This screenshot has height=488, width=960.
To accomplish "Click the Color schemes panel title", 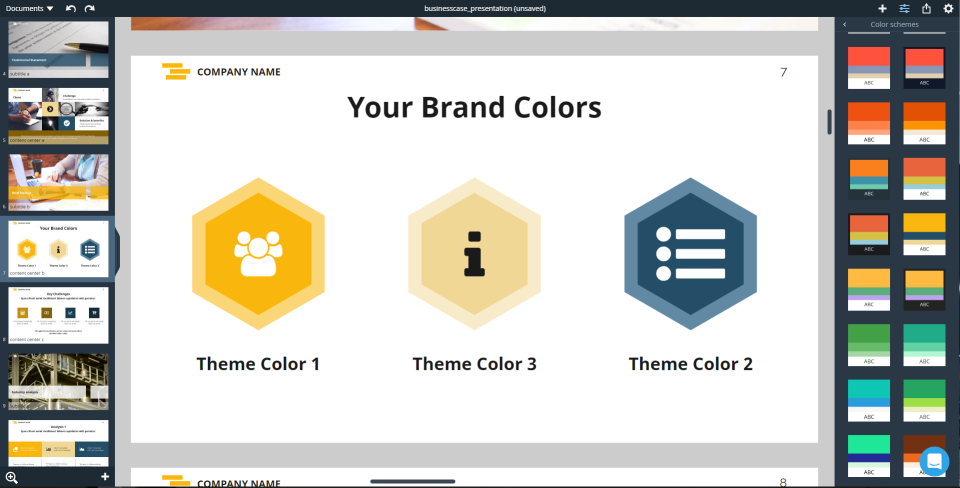I will tap(894, 24).
